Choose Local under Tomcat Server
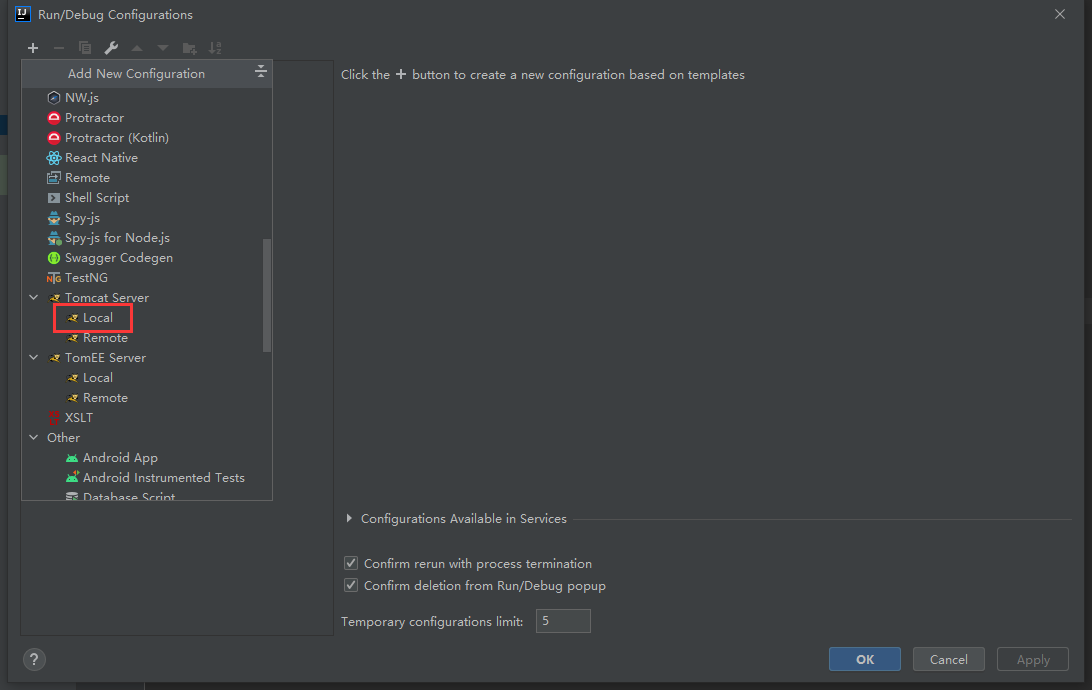1092x690 pixels. [98, 318]
